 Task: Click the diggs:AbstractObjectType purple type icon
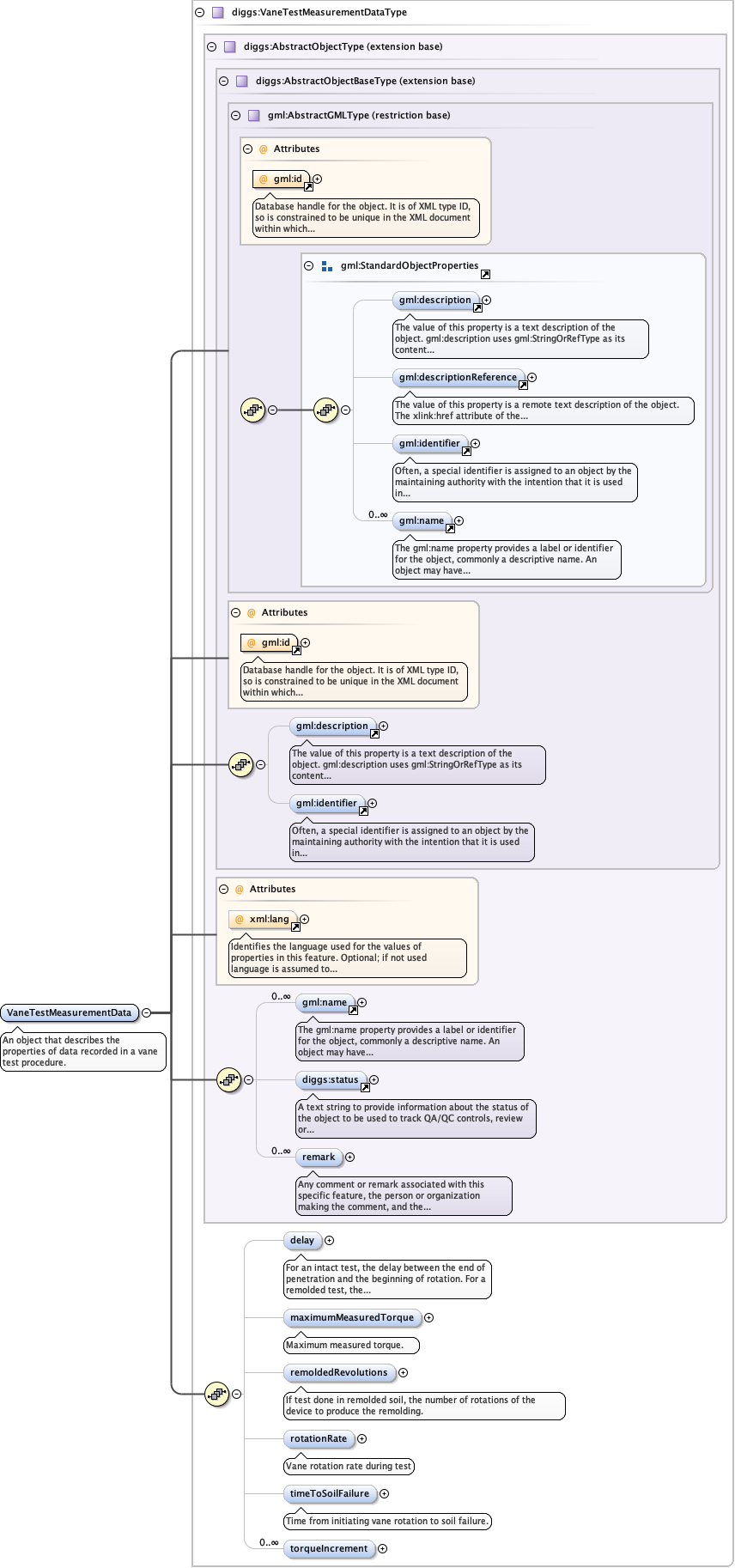pos(230,47)
